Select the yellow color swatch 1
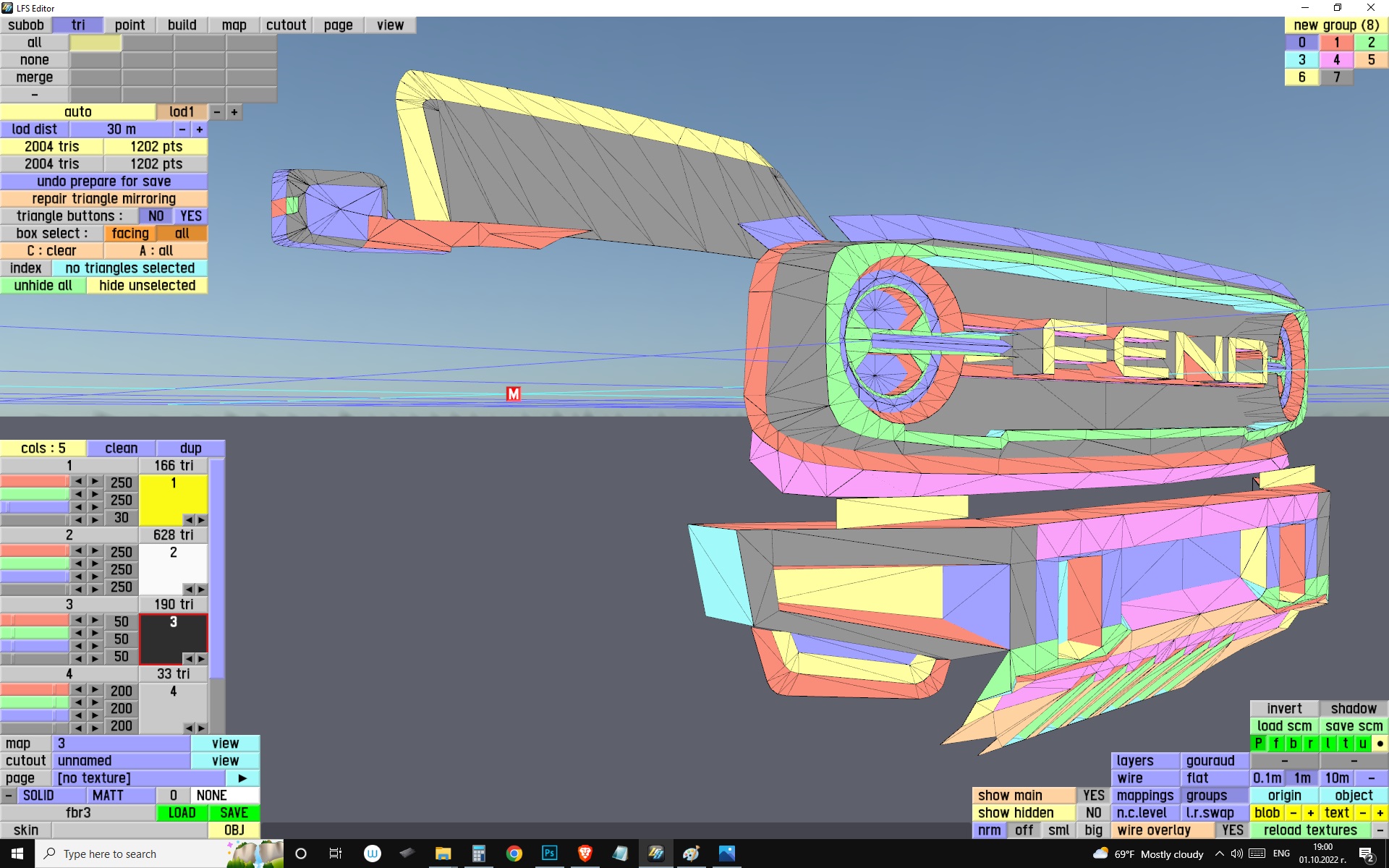Screen dimensions: 1389x868 coord(173,495)
